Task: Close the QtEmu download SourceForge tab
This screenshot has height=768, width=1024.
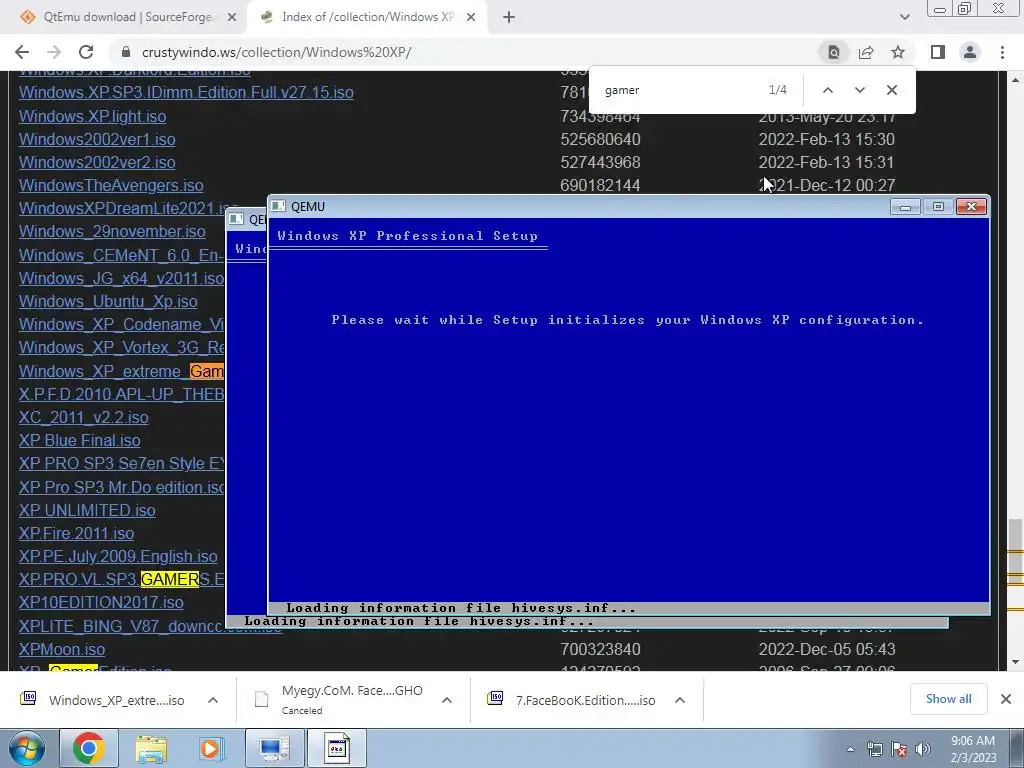Action: point(232,18)
